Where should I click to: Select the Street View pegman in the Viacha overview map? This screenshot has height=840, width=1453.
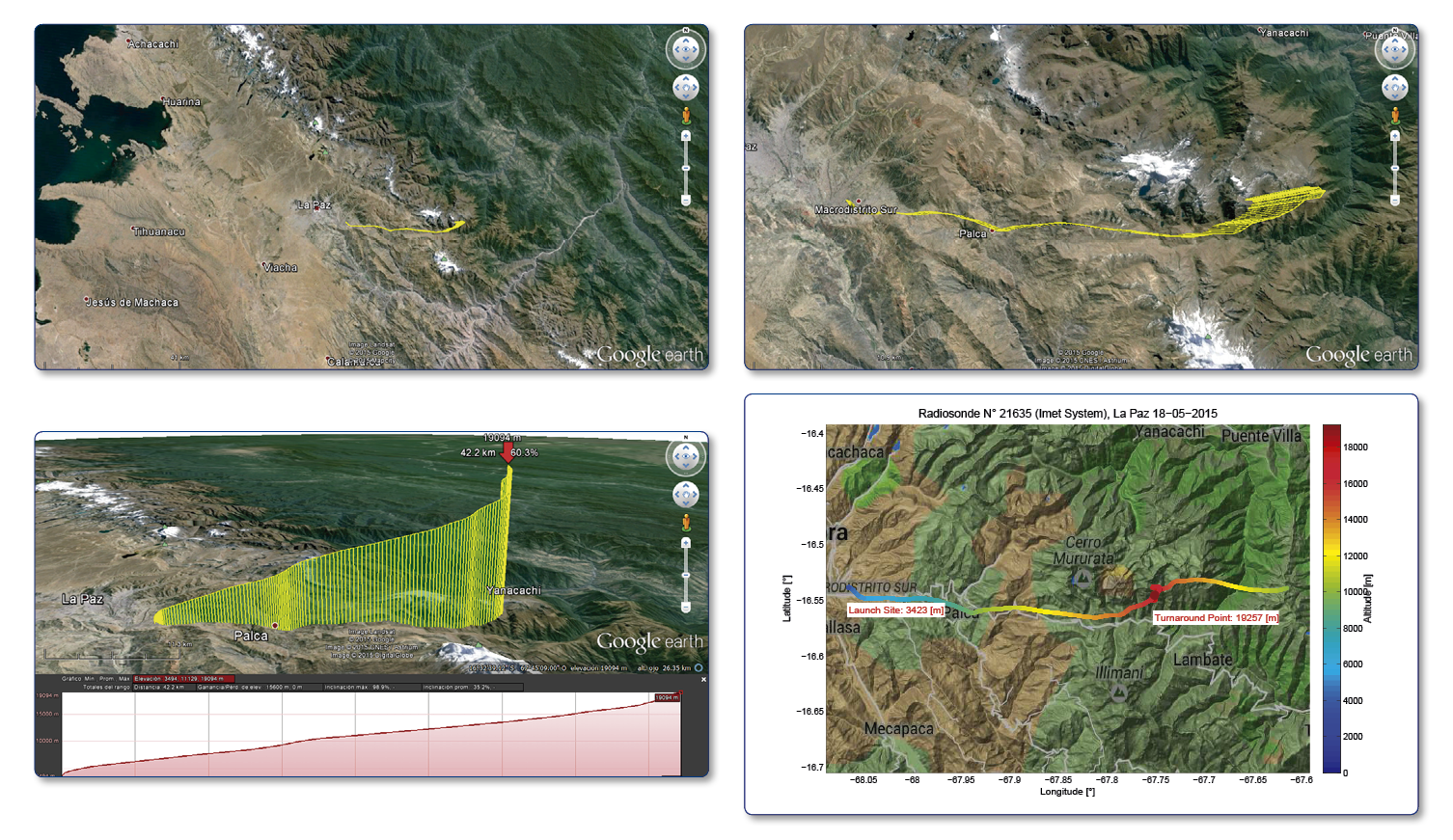pyautogui.click(x=686, y=116)
